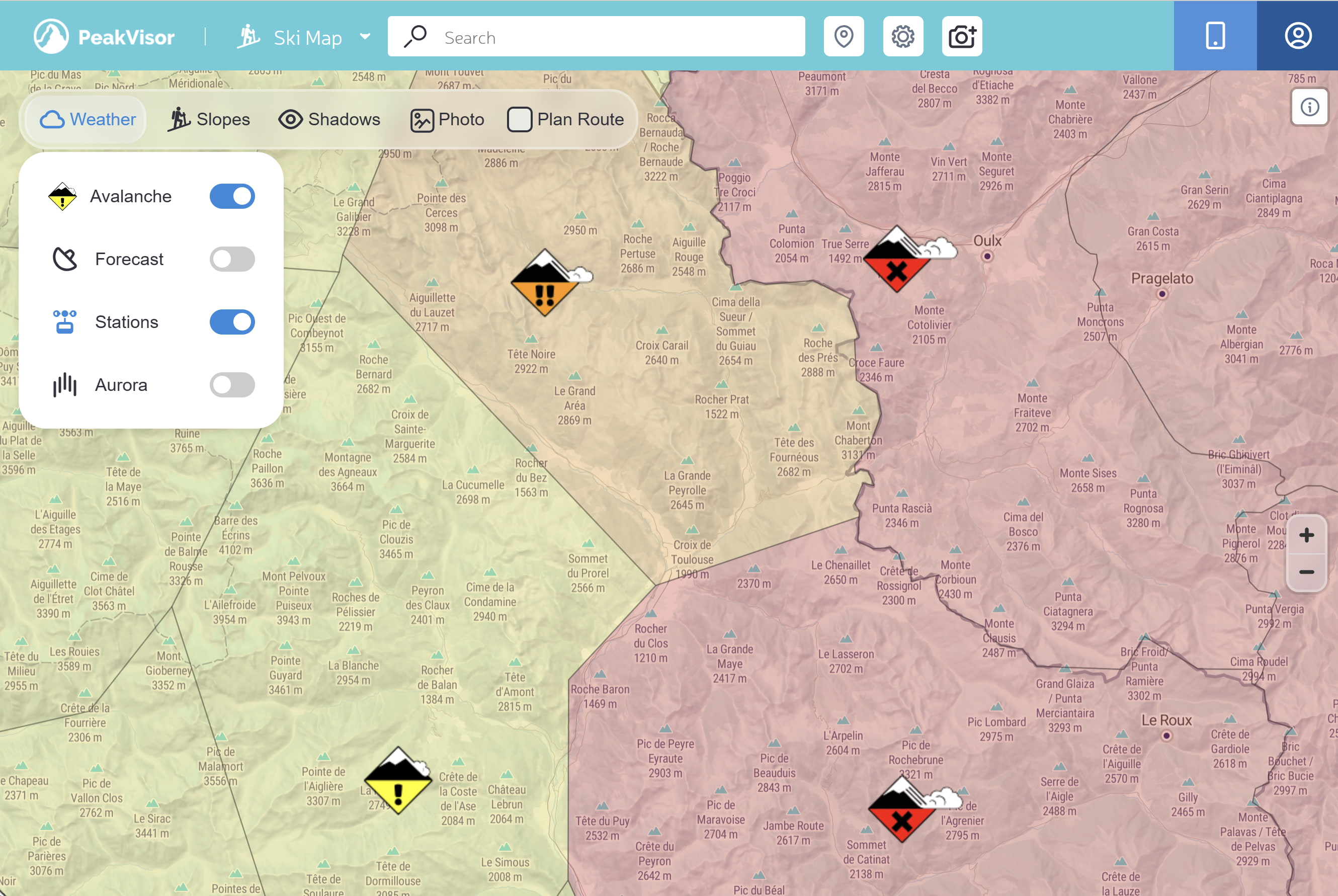The image size is (1338, 896).
Task: Click the map info icon
Action: [x=1309, y=107]
